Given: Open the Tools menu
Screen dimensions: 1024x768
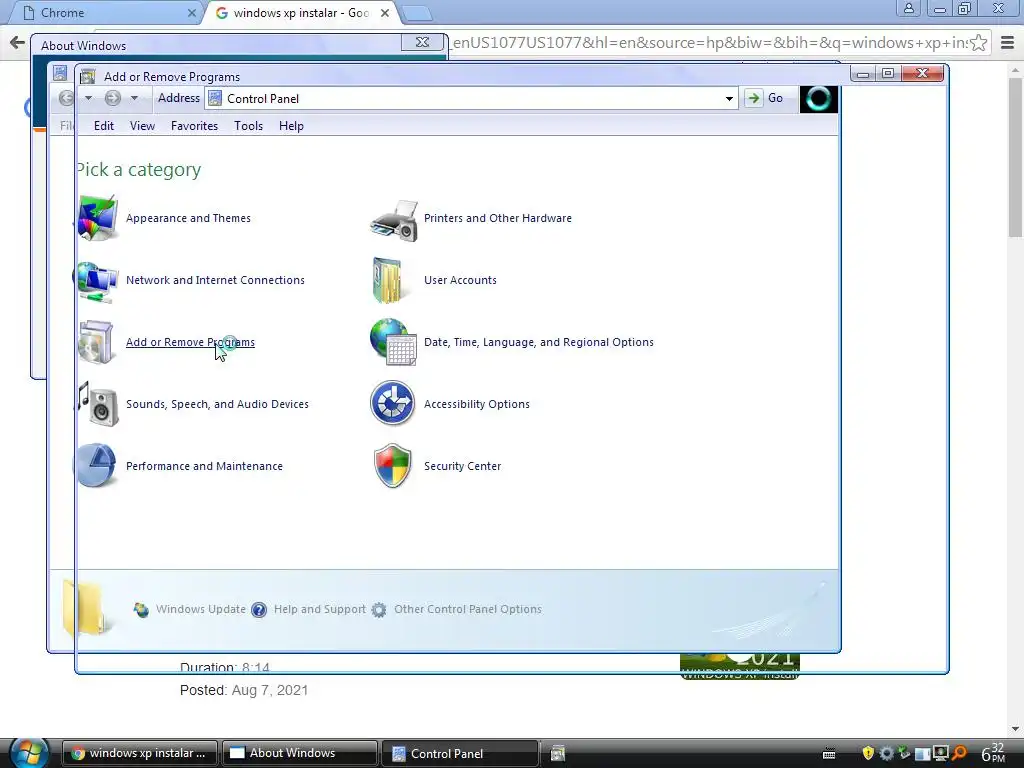Looking at the screenshot, I should point(249,126).
